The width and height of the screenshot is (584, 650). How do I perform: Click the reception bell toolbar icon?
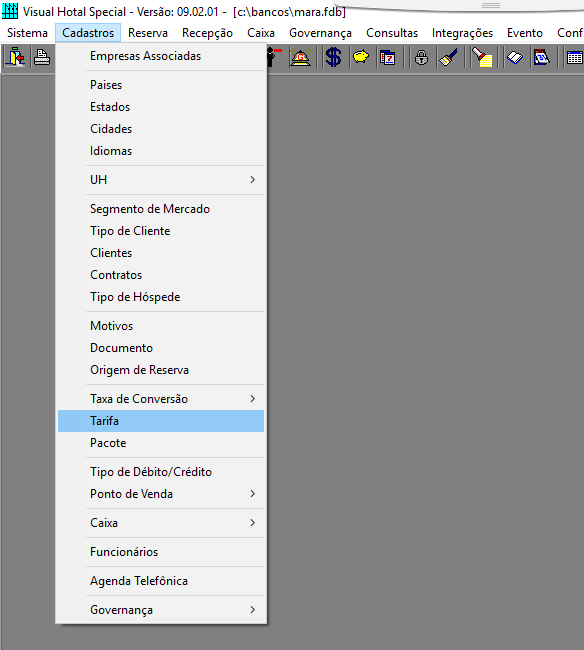300,57
